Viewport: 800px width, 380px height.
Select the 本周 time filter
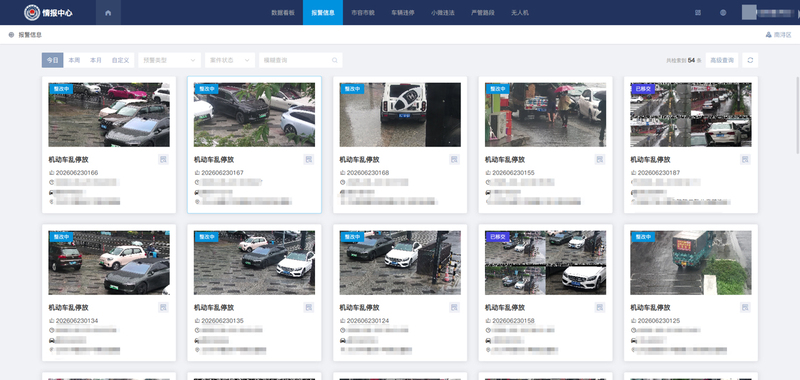(74, 60)
